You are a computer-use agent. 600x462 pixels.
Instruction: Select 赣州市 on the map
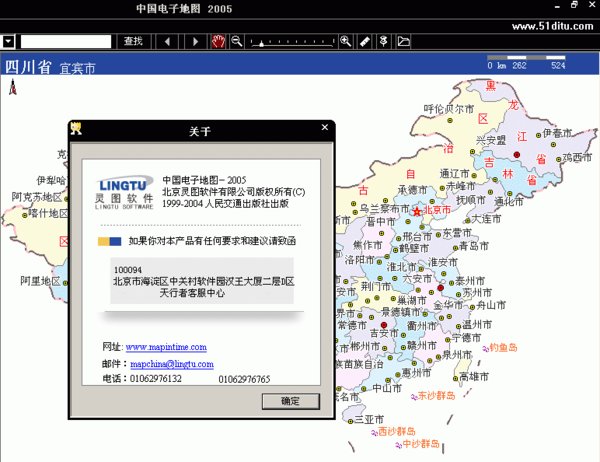click(x=422, y=346)
